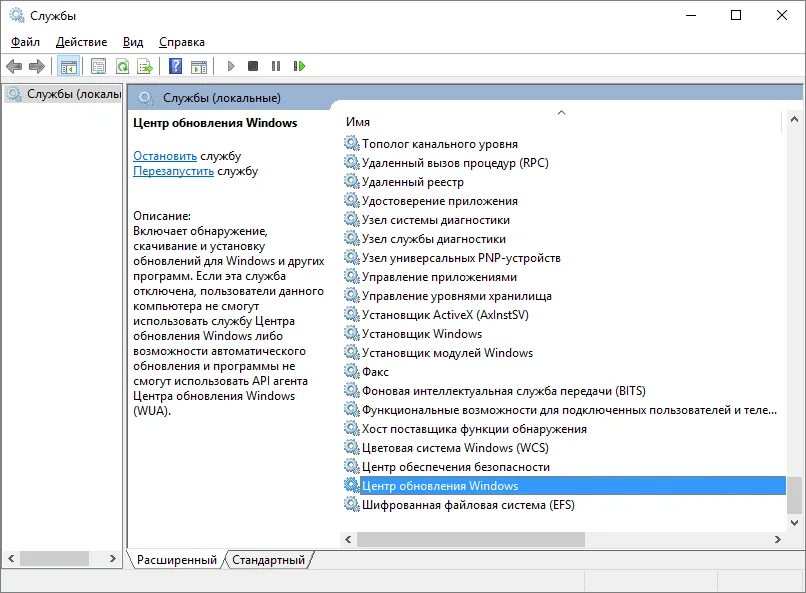Screen dimensions: 806x593
Task: Click tree pane horizontal scrollbar thumb
Action: pyautogui.click(x=54, y=558)
